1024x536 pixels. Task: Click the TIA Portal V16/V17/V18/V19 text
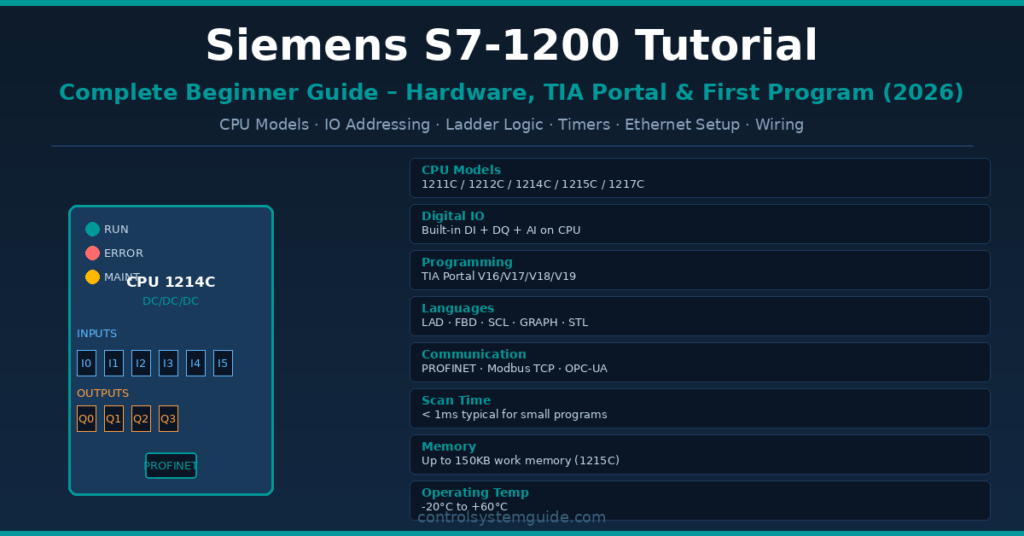pos(498,276)
